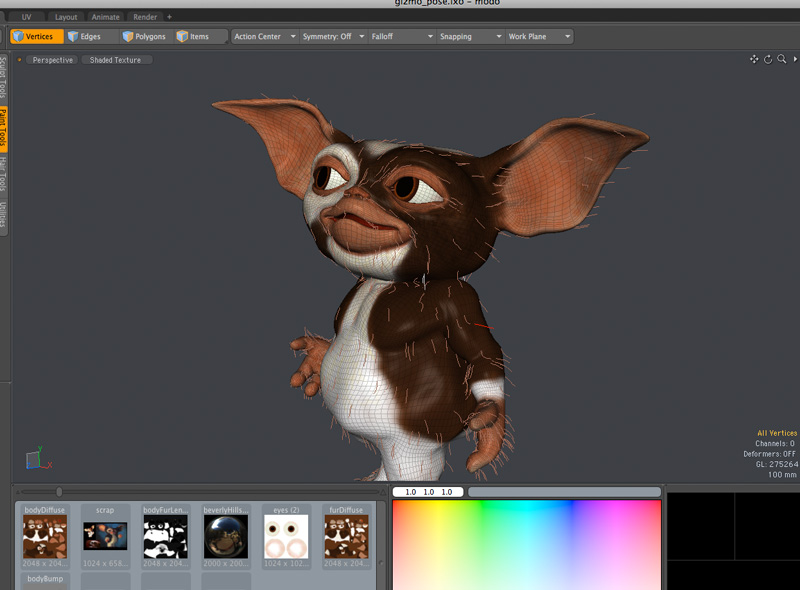Screen dimensions: 800x590
Task: Select the bodyFurLen image thumbnail
Action: 165,536
